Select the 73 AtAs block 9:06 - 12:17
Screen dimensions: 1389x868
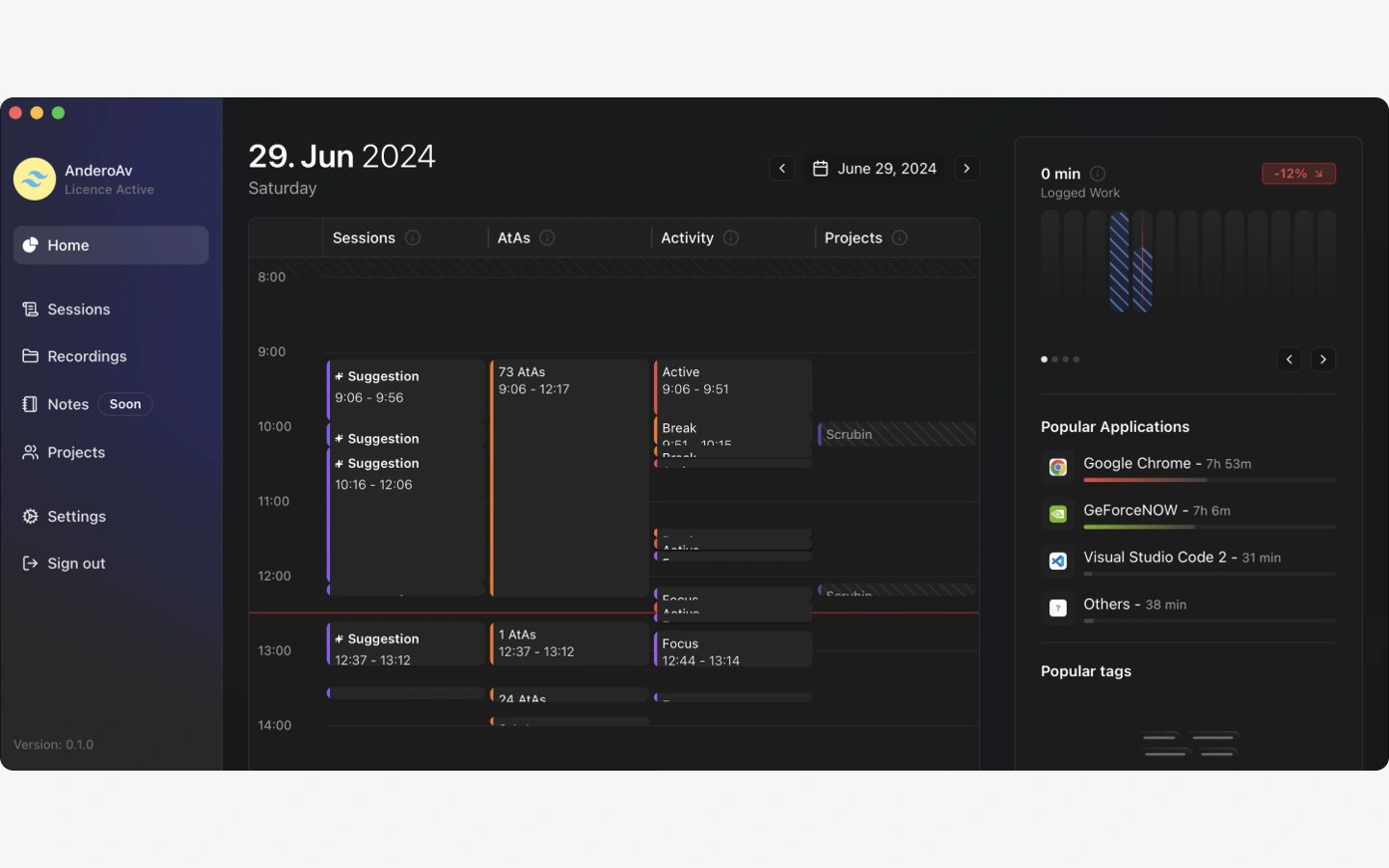pos(569,478)
